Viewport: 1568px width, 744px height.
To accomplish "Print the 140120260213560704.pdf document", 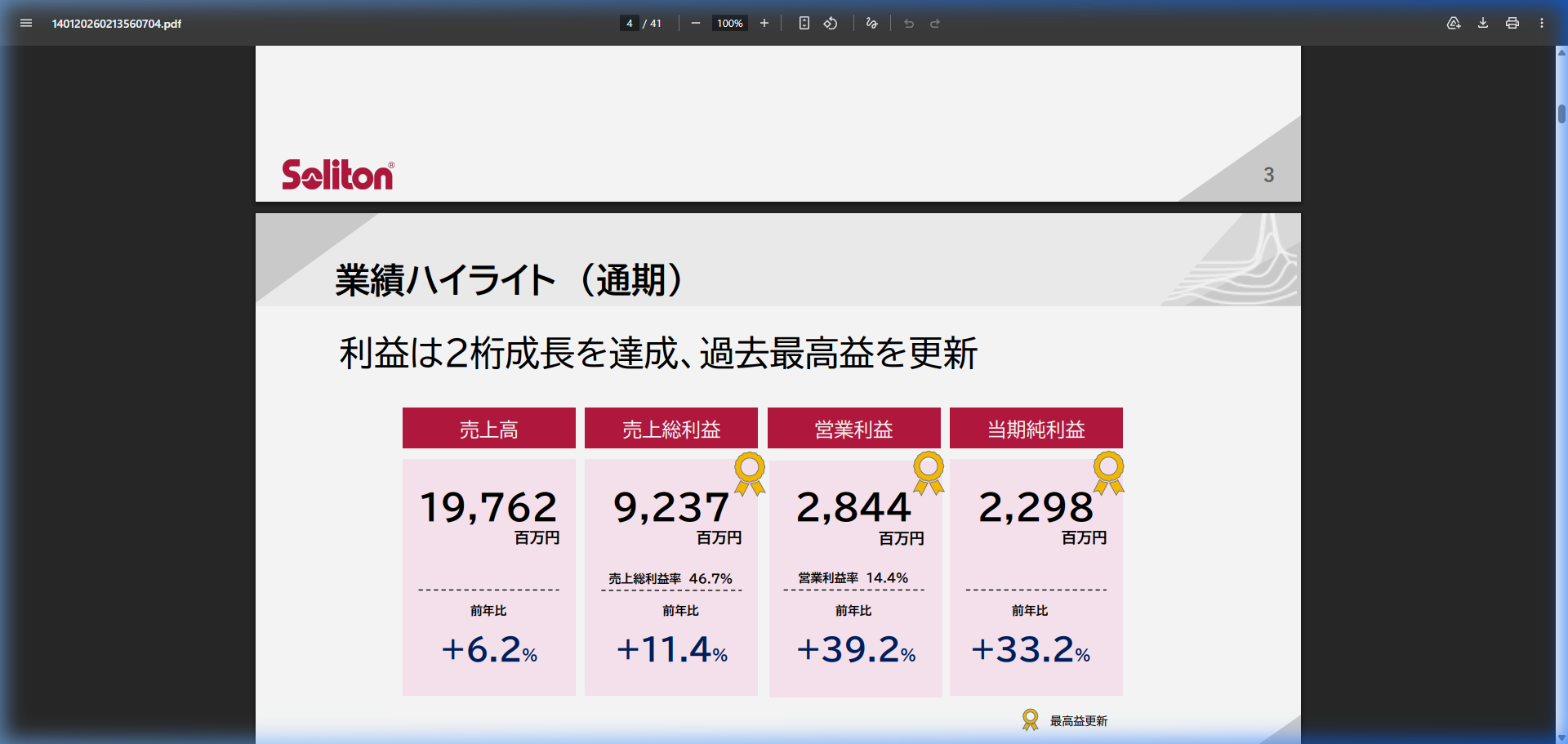I will point(1512,23).
